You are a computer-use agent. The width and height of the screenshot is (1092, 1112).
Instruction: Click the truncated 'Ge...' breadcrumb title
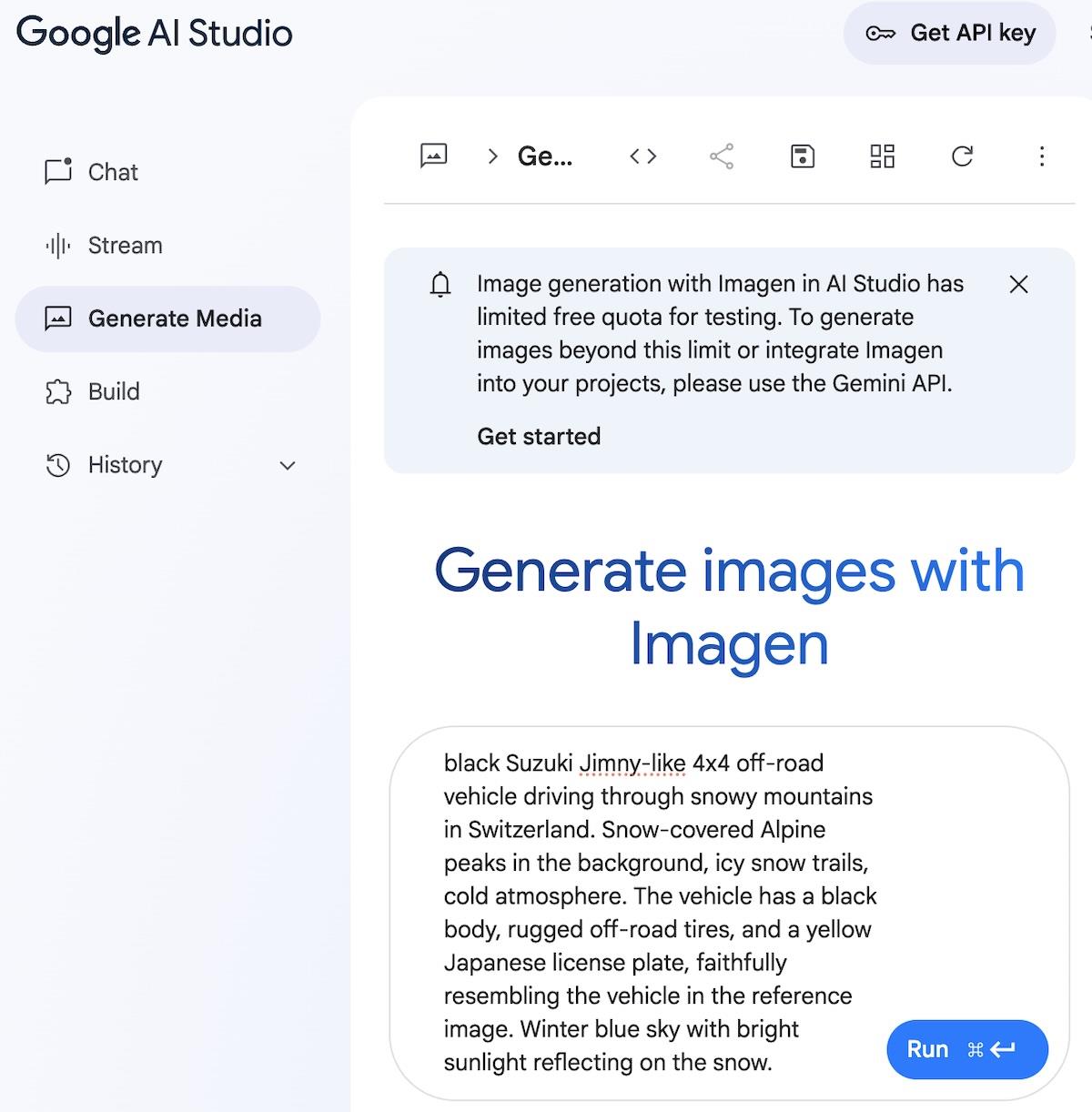coord(545,157)
